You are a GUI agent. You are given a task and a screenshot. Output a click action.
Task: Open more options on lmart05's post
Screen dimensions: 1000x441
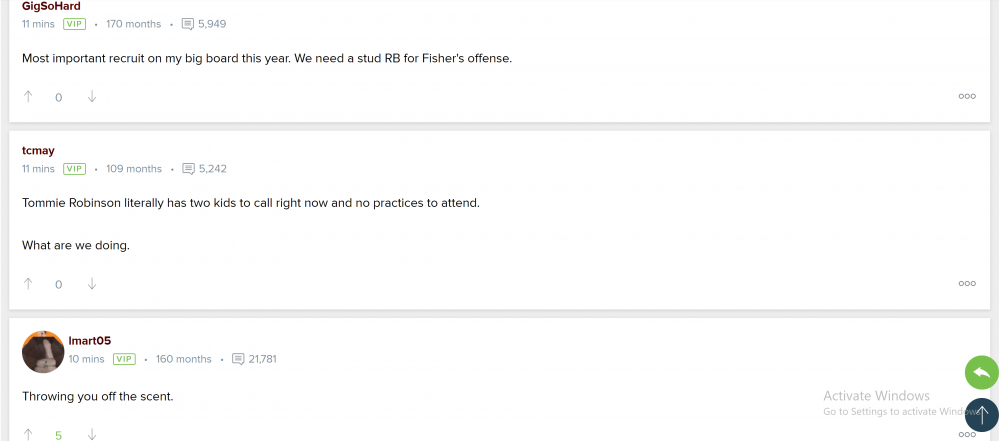click(967, 434)
